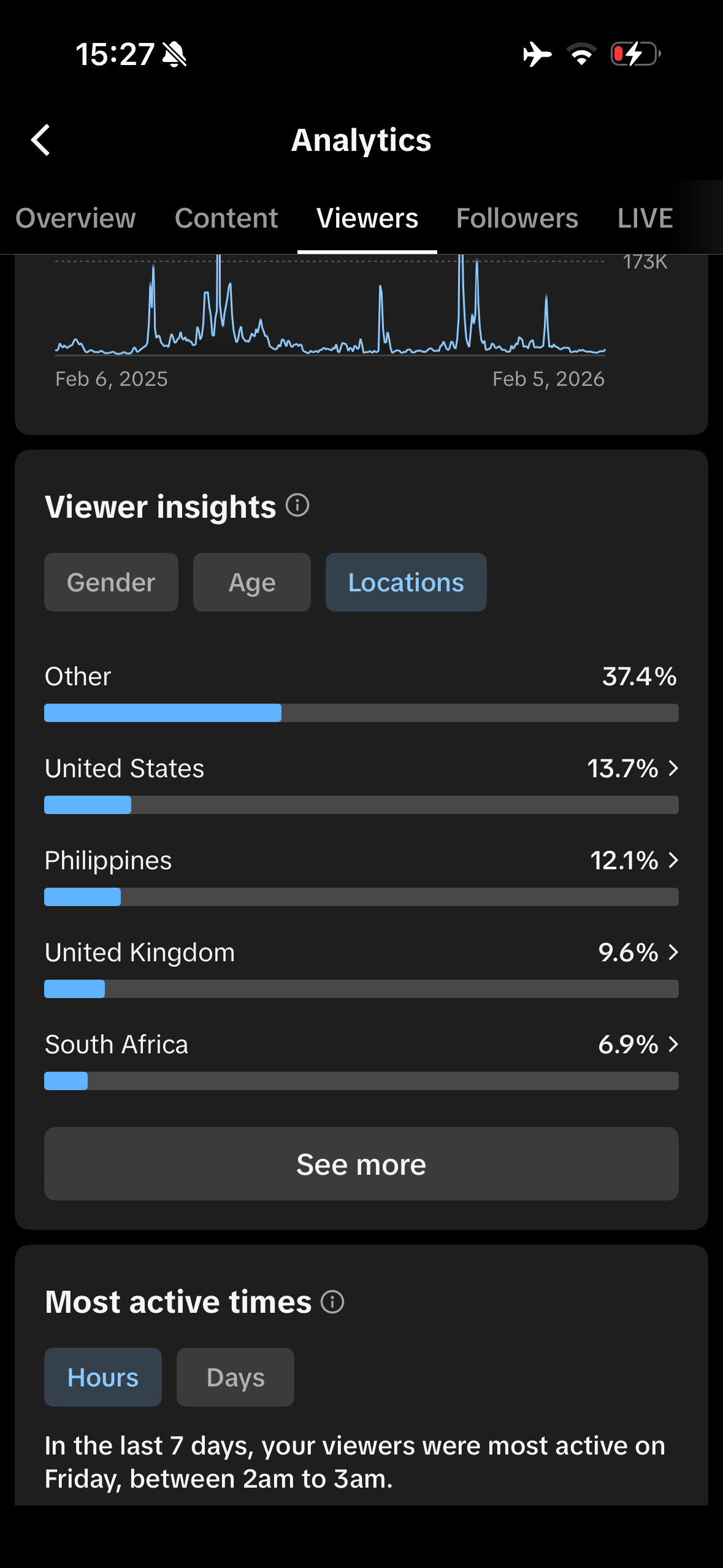This screenshot has height=1568, width=723.
Task: Expand United States location details chevron
Action: [673, 768]
